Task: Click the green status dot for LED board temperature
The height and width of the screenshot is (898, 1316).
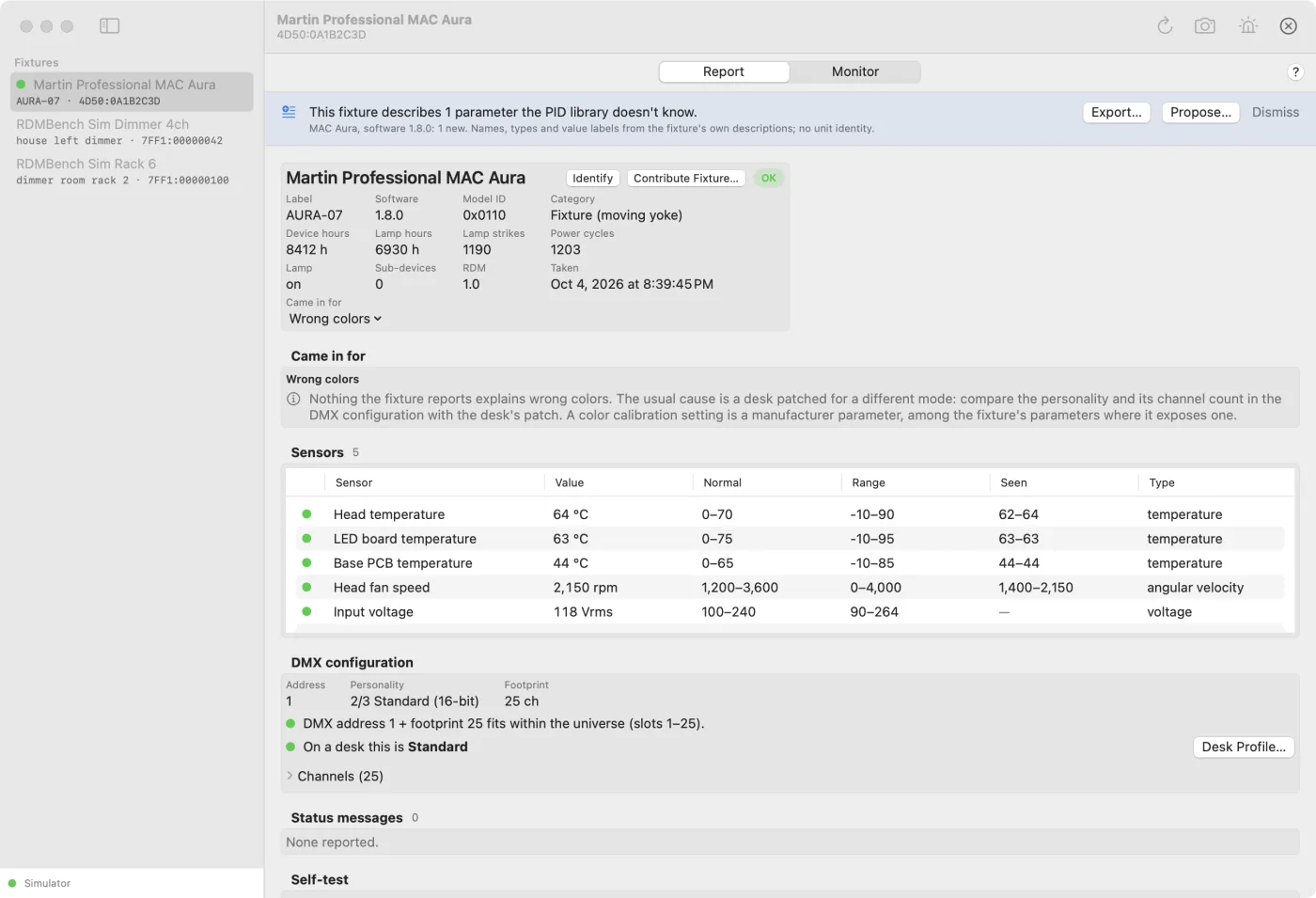Action: click(x=306, y=539)
